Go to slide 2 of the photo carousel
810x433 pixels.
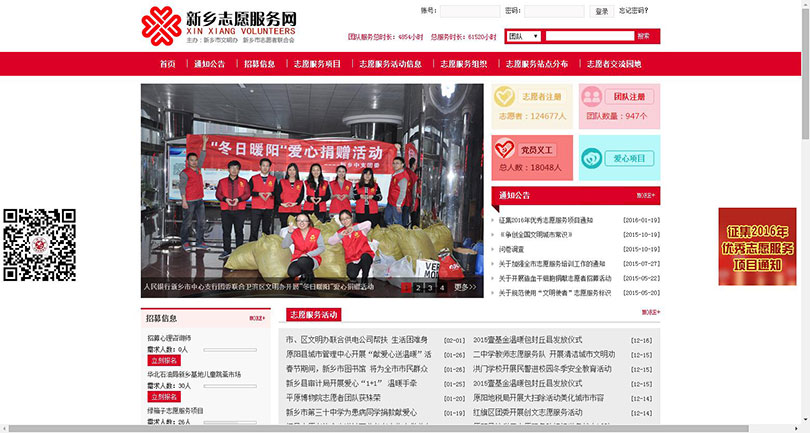[x=418, y=288]
